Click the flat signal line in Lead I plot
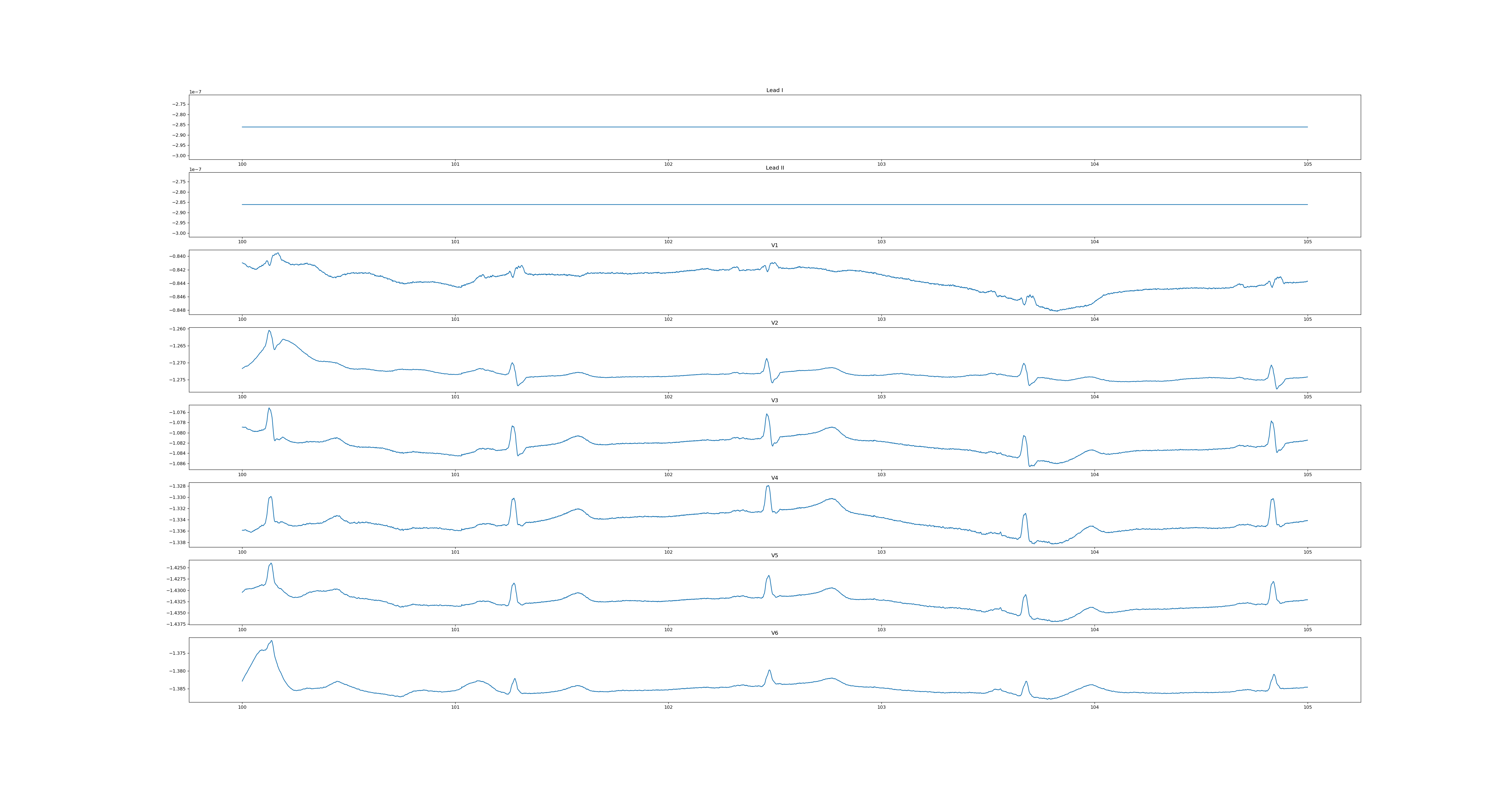This screenshot has height=789, width=1512. click(763, 127)
